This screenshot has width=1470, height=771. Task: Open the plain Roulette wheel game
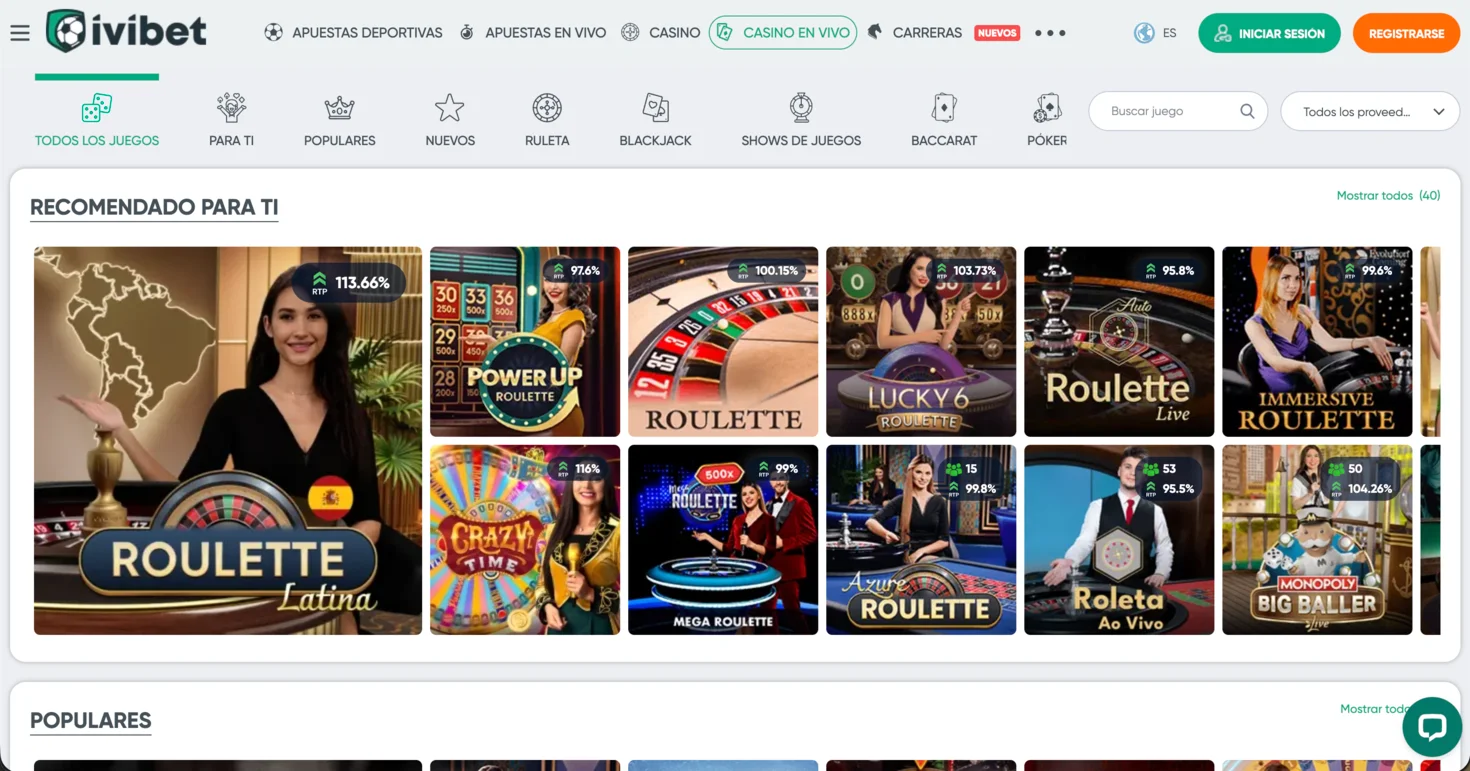[x=723, y=342]
